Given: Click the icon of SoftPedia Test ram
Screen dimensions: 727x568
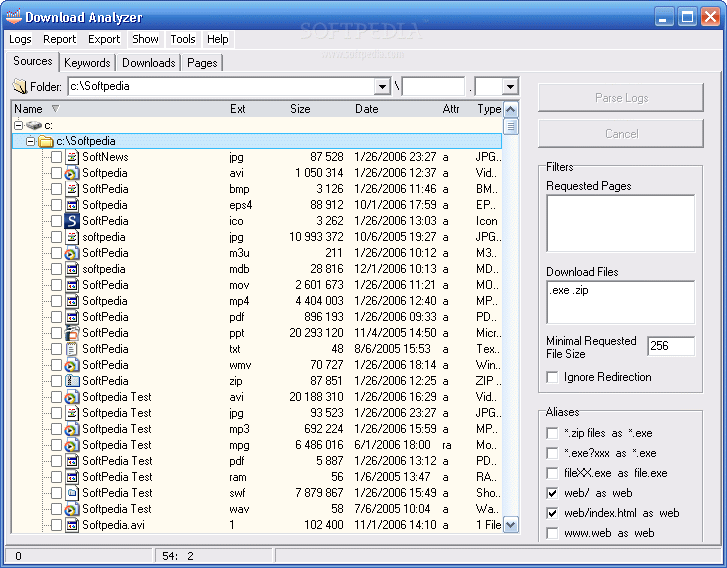Looking at the screenshot, I should (x=71, y=477).
